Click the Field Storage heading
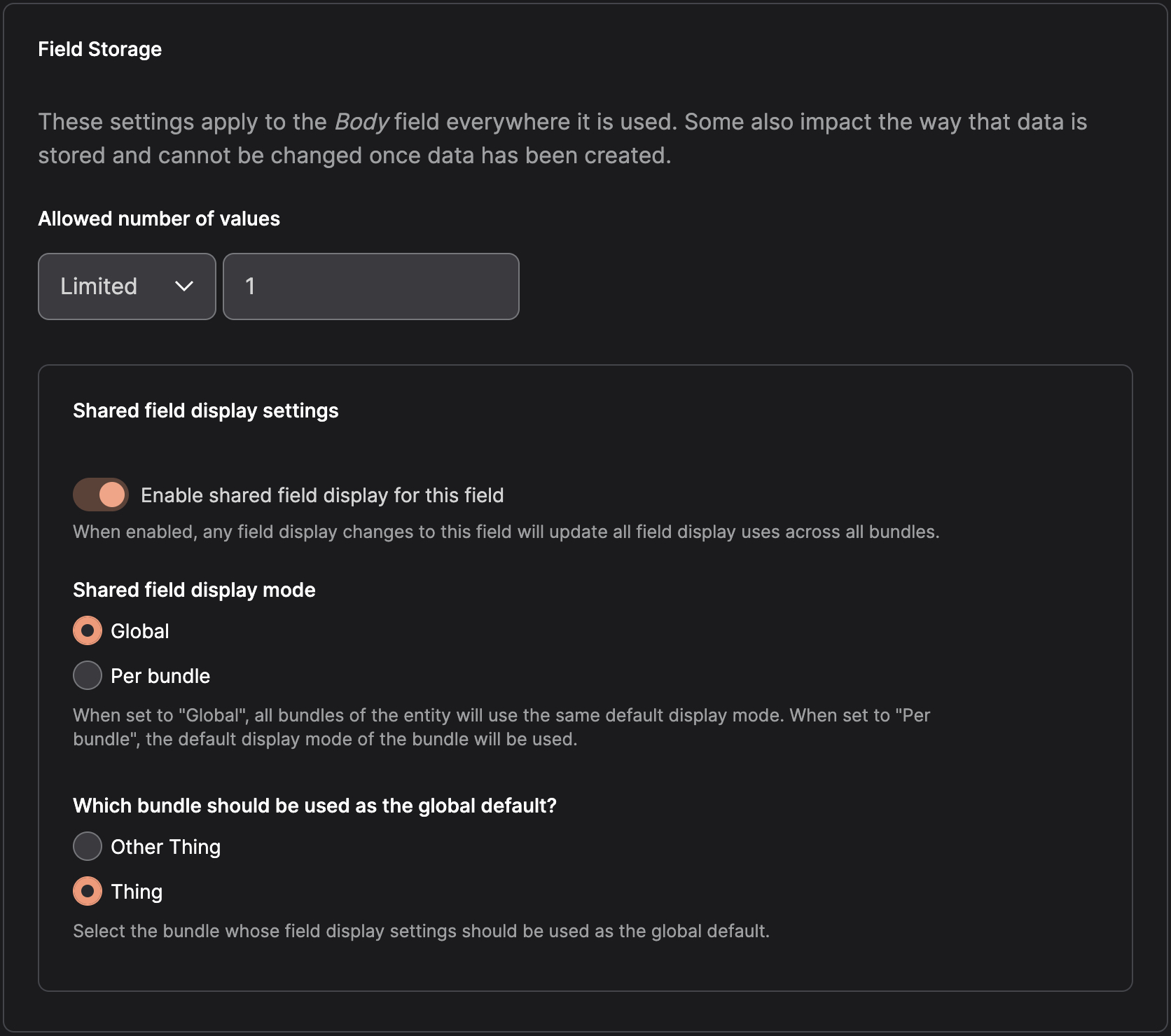This screenshot has height=1036, width=1171. click(99, 49)
